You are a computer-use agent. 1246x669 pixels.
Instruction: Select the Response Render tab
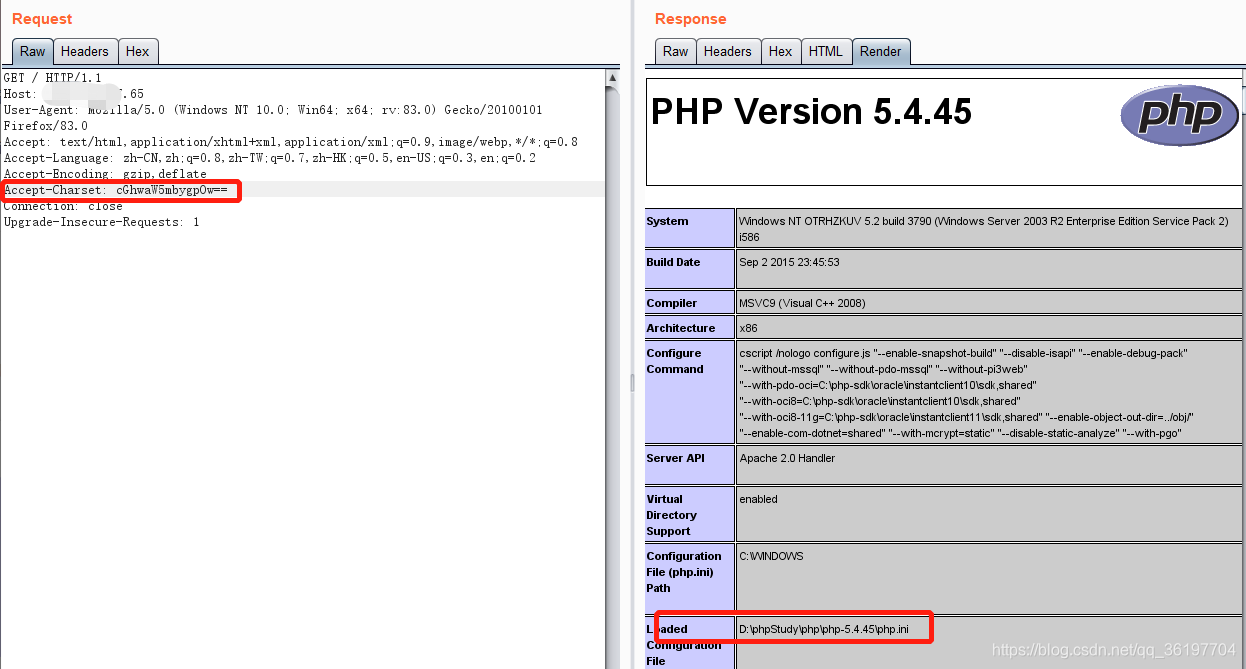[881, 52]
